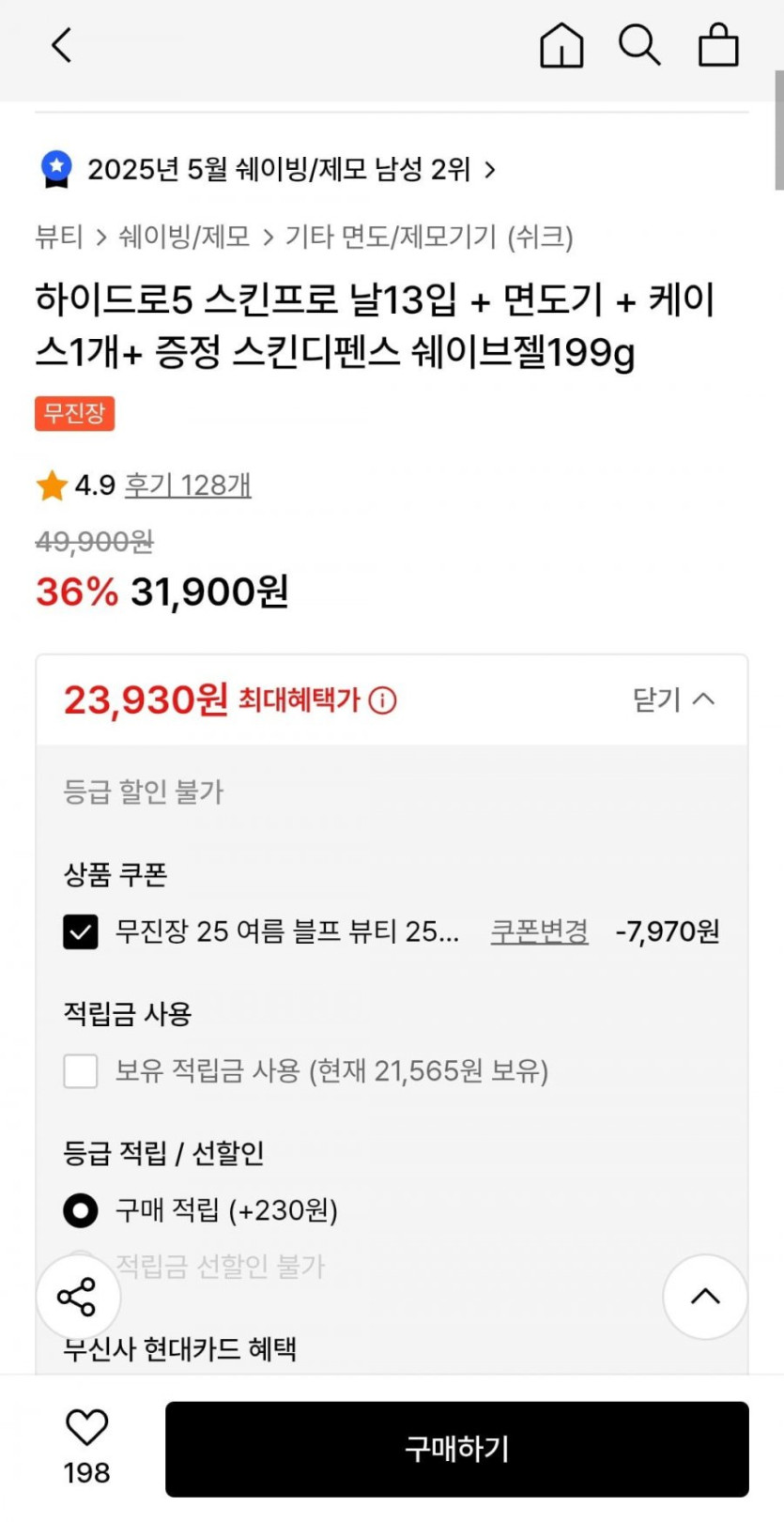
Task: Check the 보유 적립금 사용 checkbox
Action: [81, 1071]
